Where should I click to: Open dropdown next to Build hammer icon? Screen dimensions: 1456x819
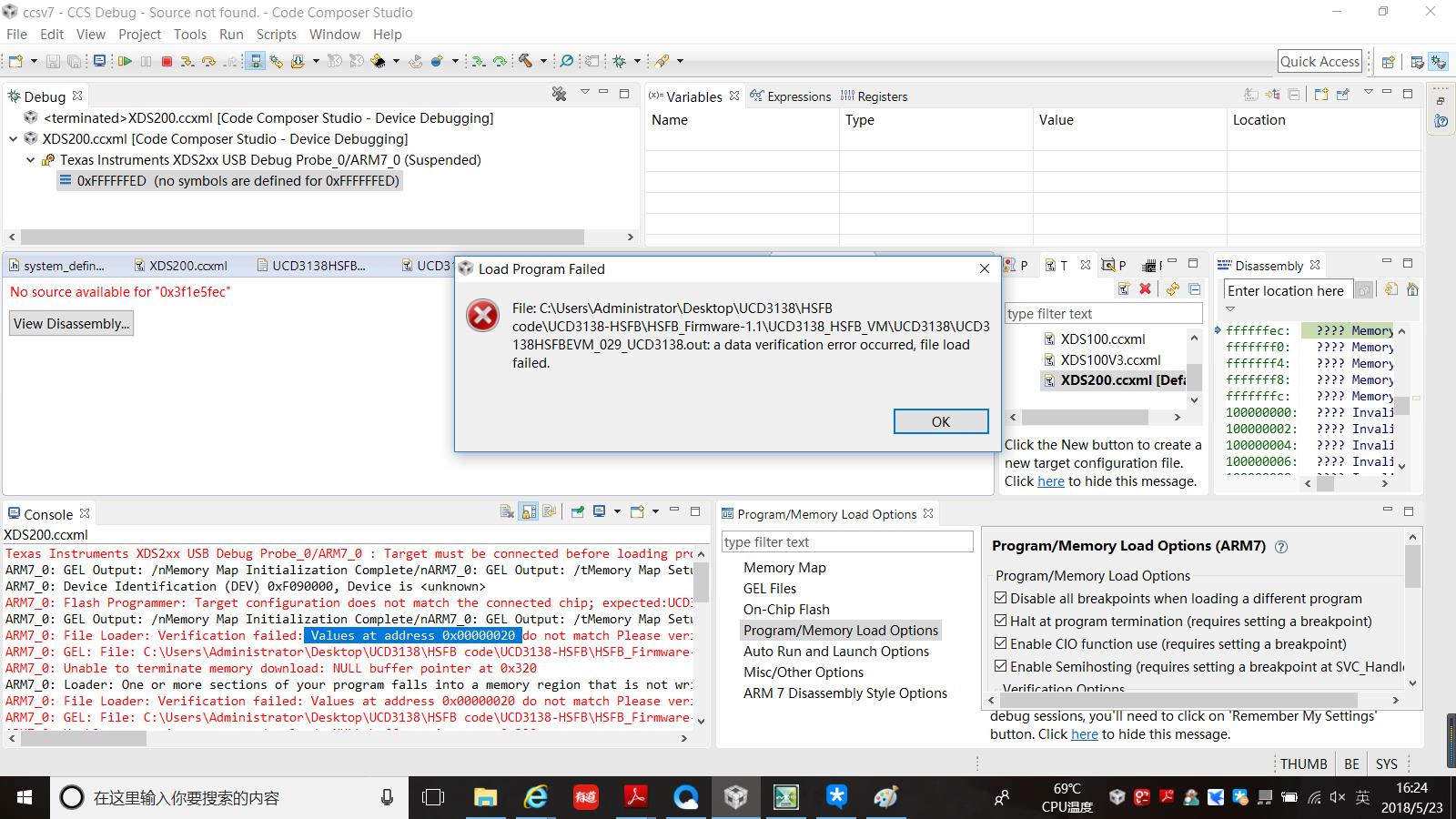point(543,61)
